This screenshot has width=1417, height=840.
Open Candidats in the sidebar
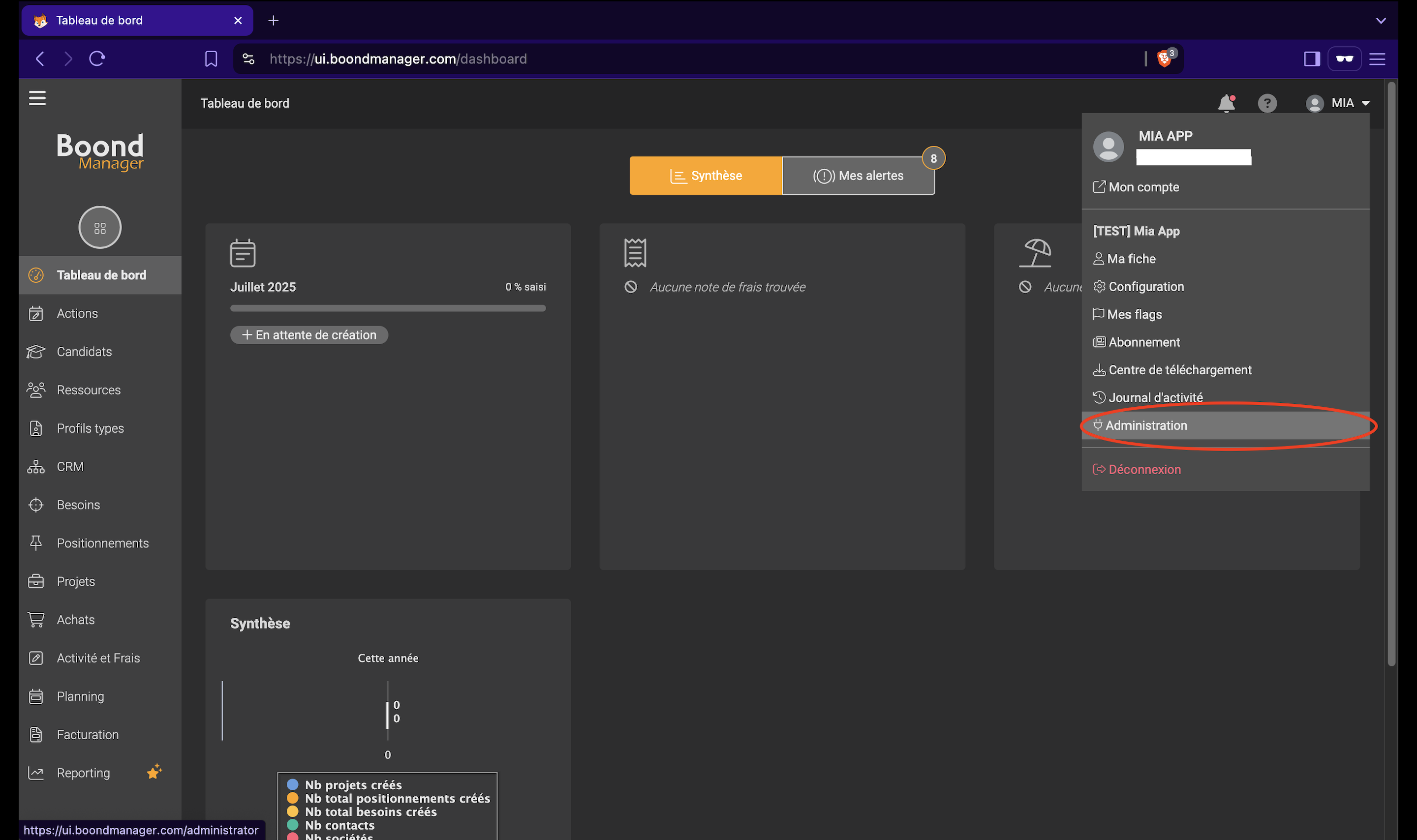(100, 352)
